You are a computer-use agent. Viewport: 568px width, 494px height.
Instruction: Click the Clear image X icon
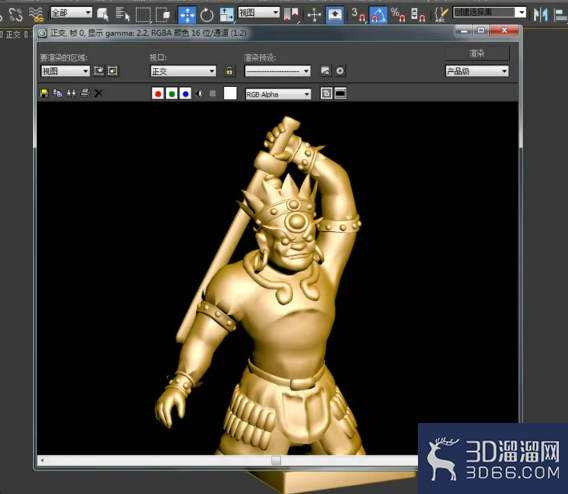tap(99, 93)
